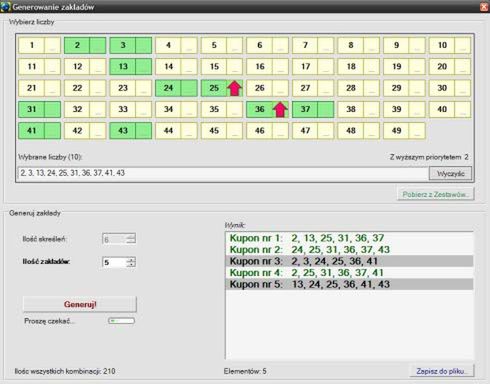Click the Wybrane liczby (10) label
The width and height of the screenshot is (490, 384).
point(50,157)
